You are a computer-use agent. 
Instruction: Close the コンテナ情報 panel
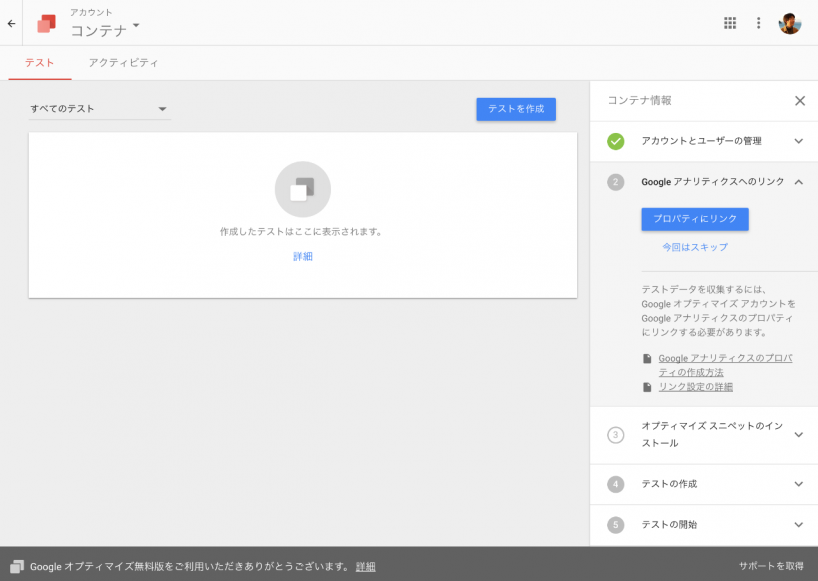click(x=799, y=100)
